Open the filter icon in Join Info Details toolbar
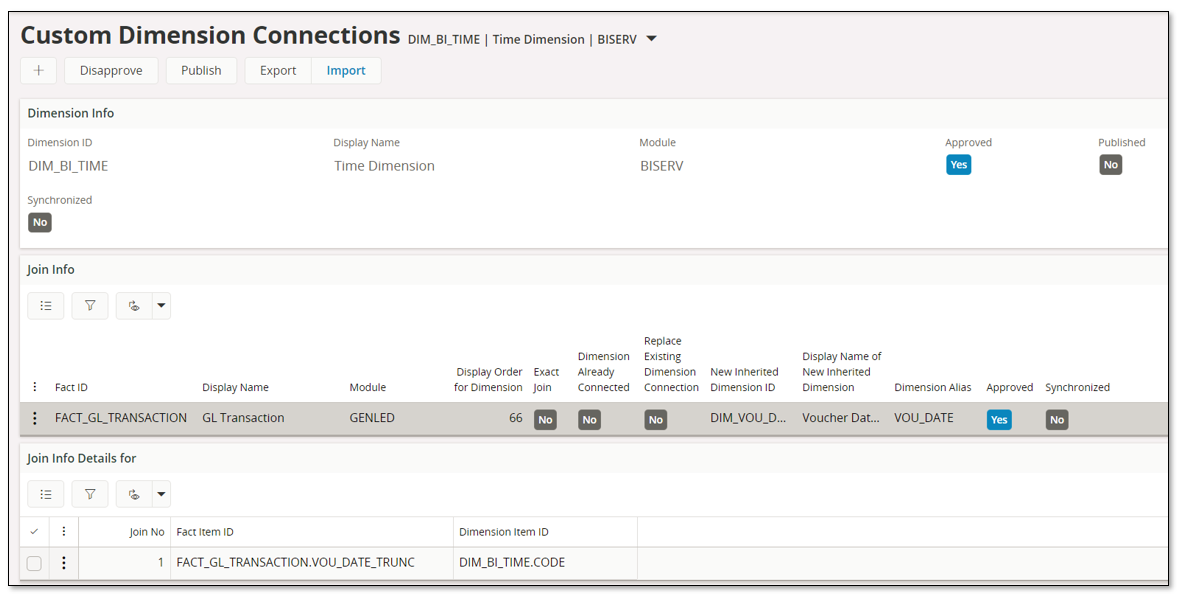 click(x=90, y=493)
